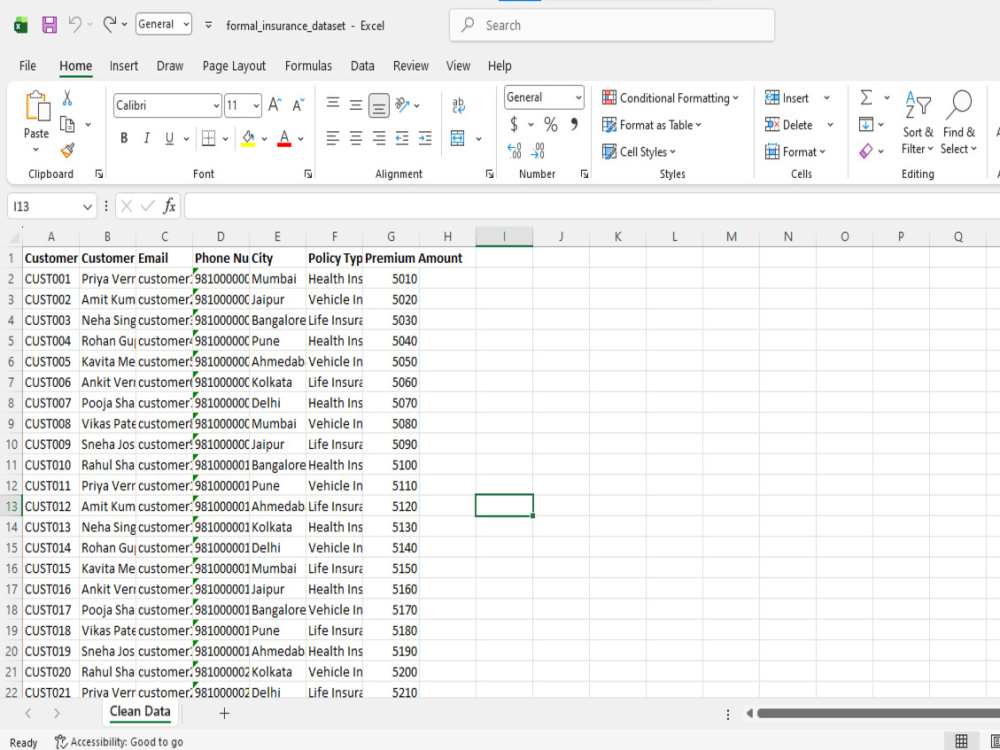Copy selection with the Copy icon

tap(67, 124)
